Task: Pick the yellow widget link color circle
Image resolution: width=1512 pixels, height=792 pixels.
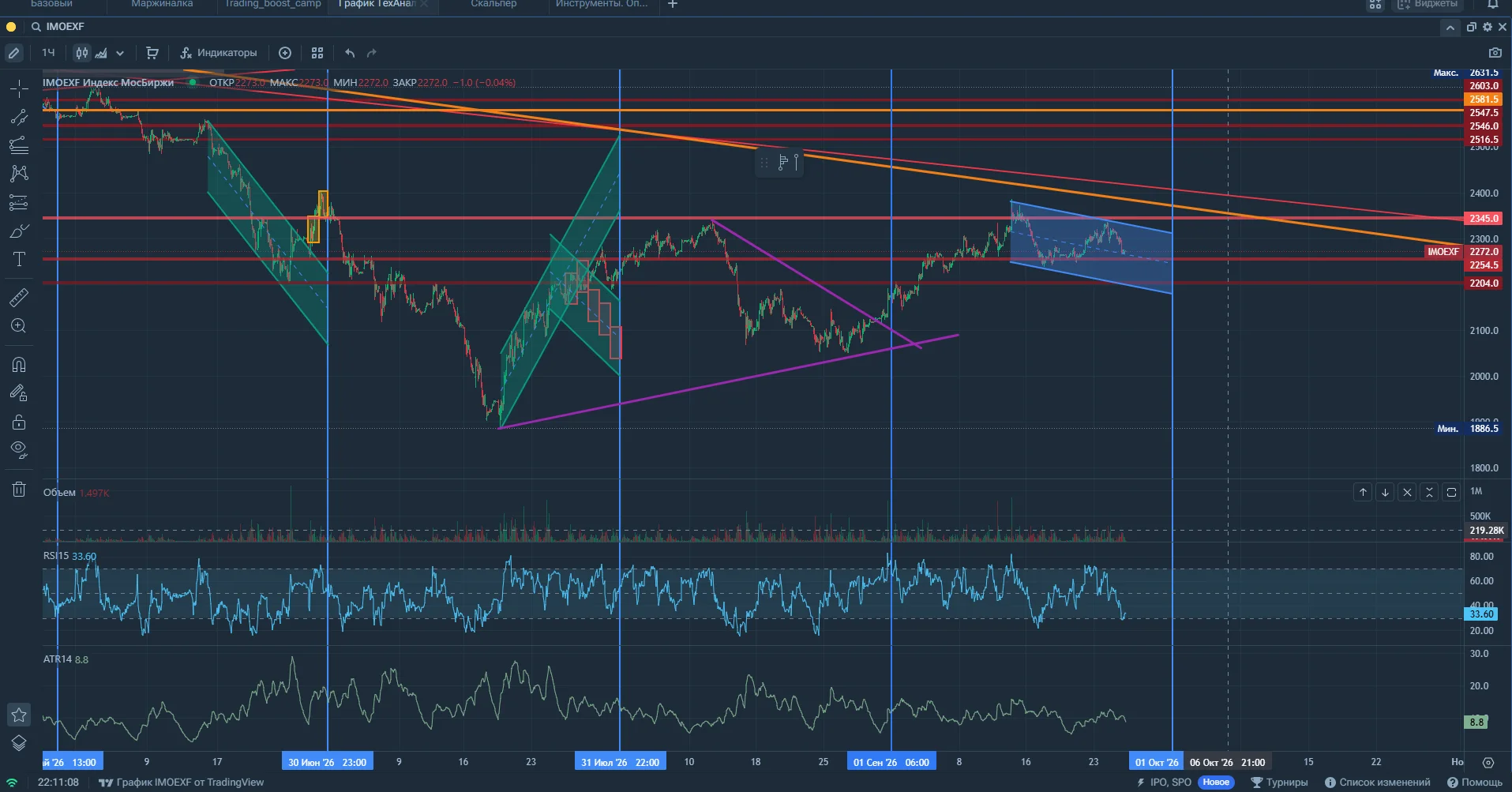Action: click(11, 27)
